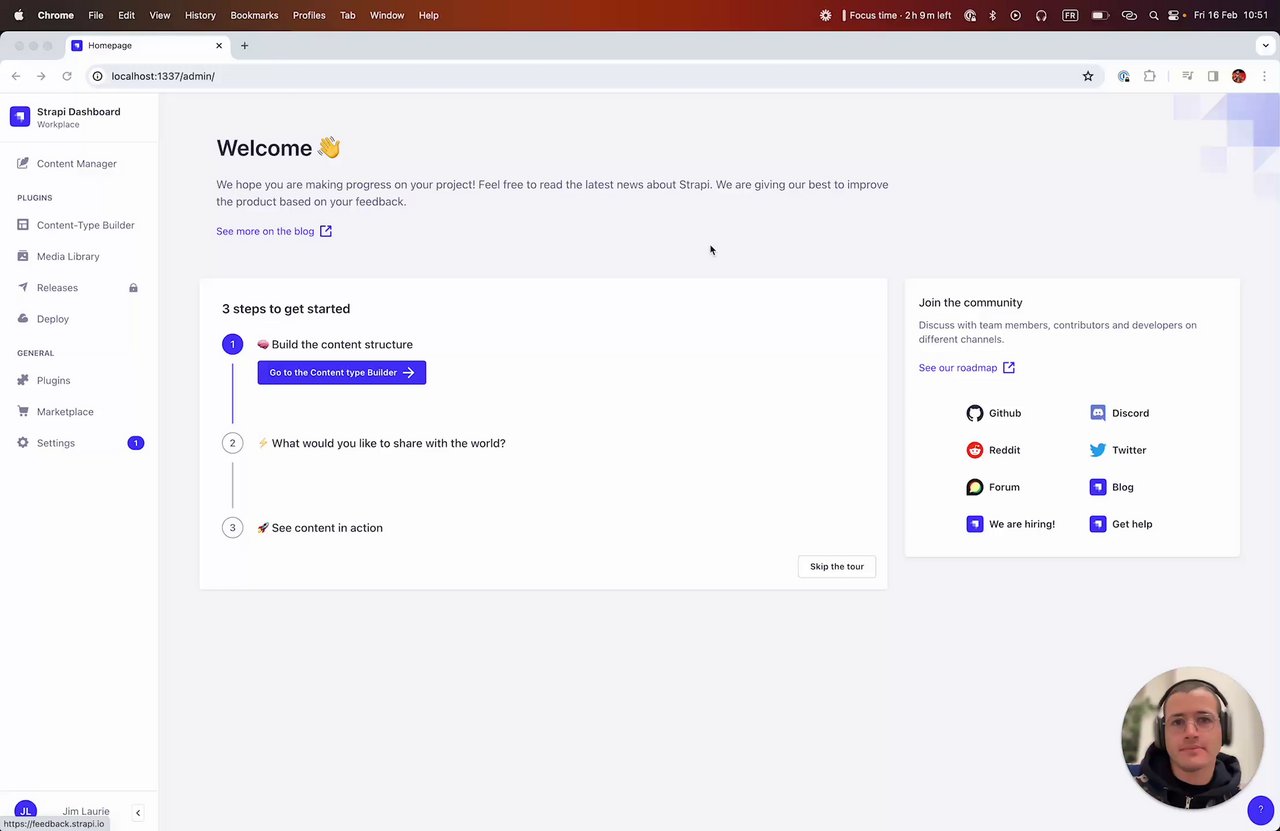The height and width of the screenshot is (831, 1280).
Task: Select step 2 circle in the tour
Action: 232,443
